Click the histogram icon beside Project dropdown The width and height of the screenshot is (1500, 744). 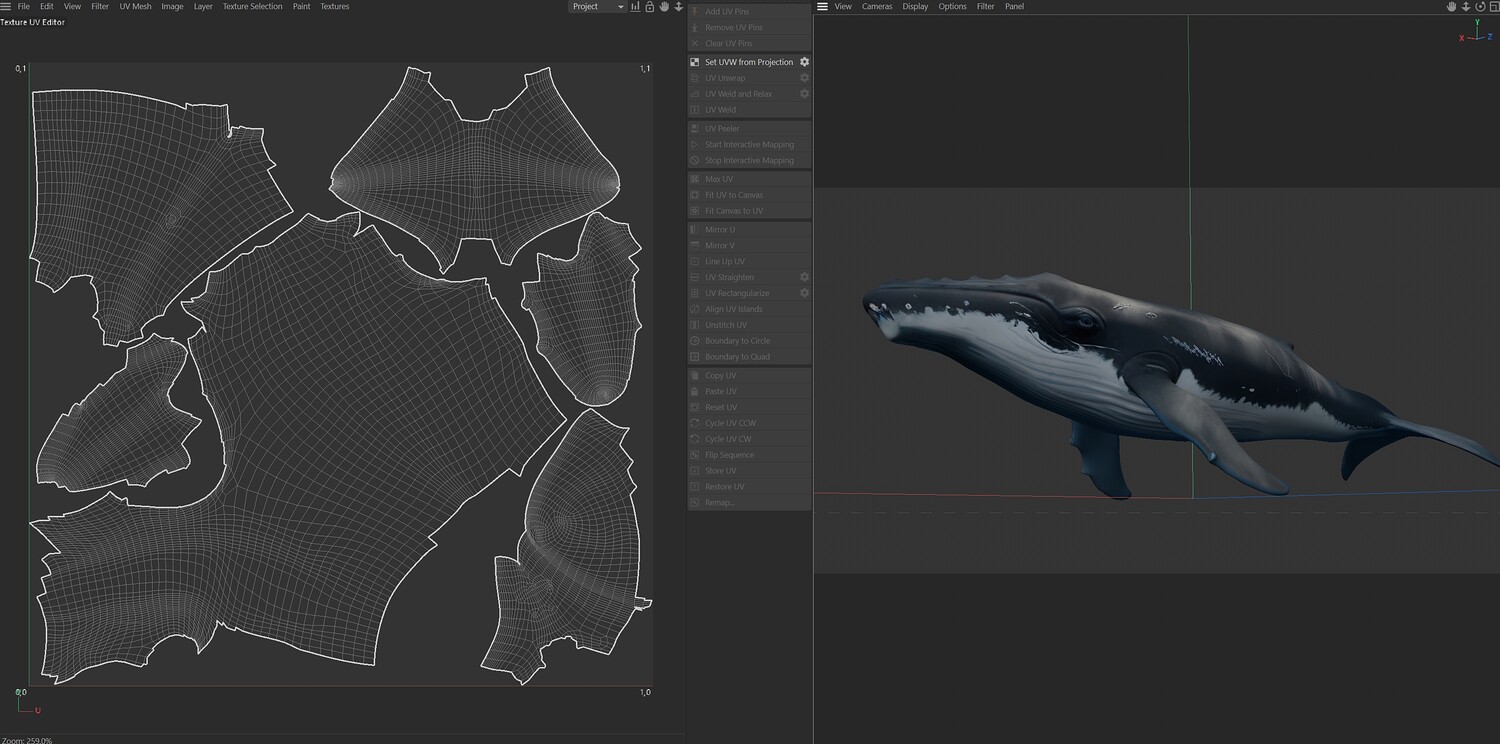coord(635,7)
